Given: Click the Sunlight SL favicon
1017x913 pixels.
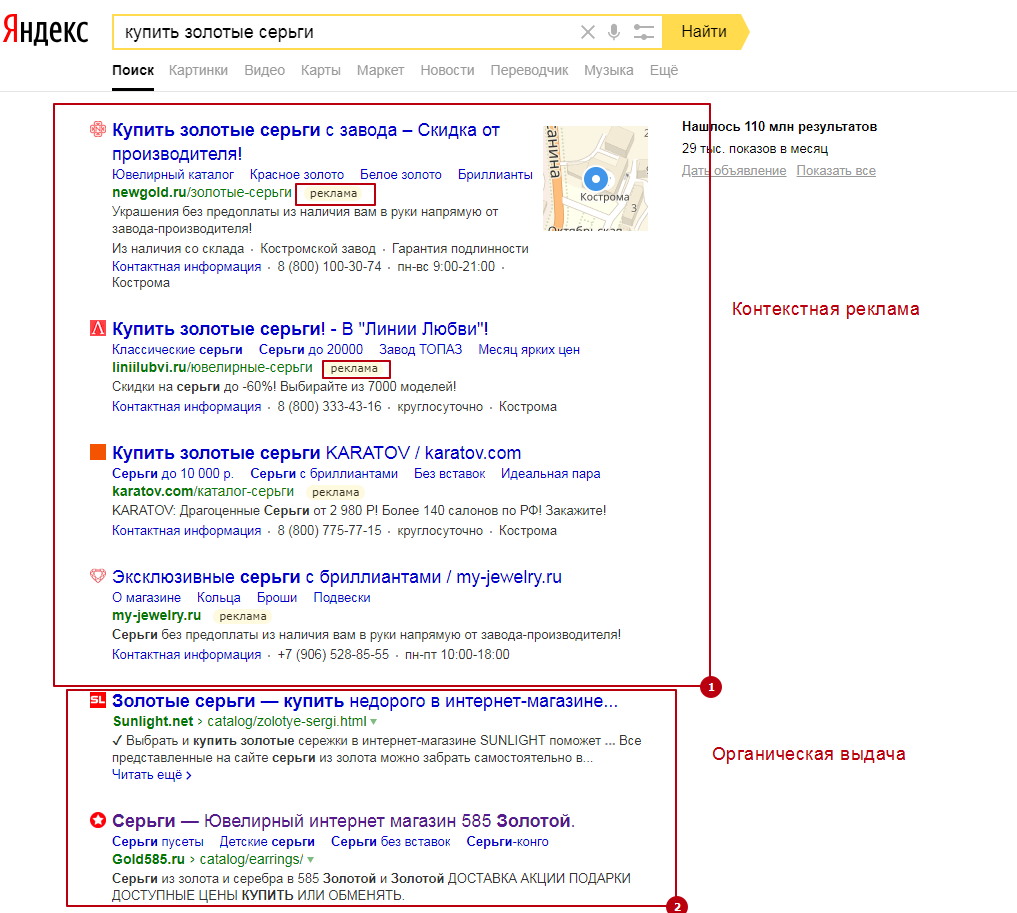Looking at the screenshot, I should pyautogui.click(x=98, y=700).
